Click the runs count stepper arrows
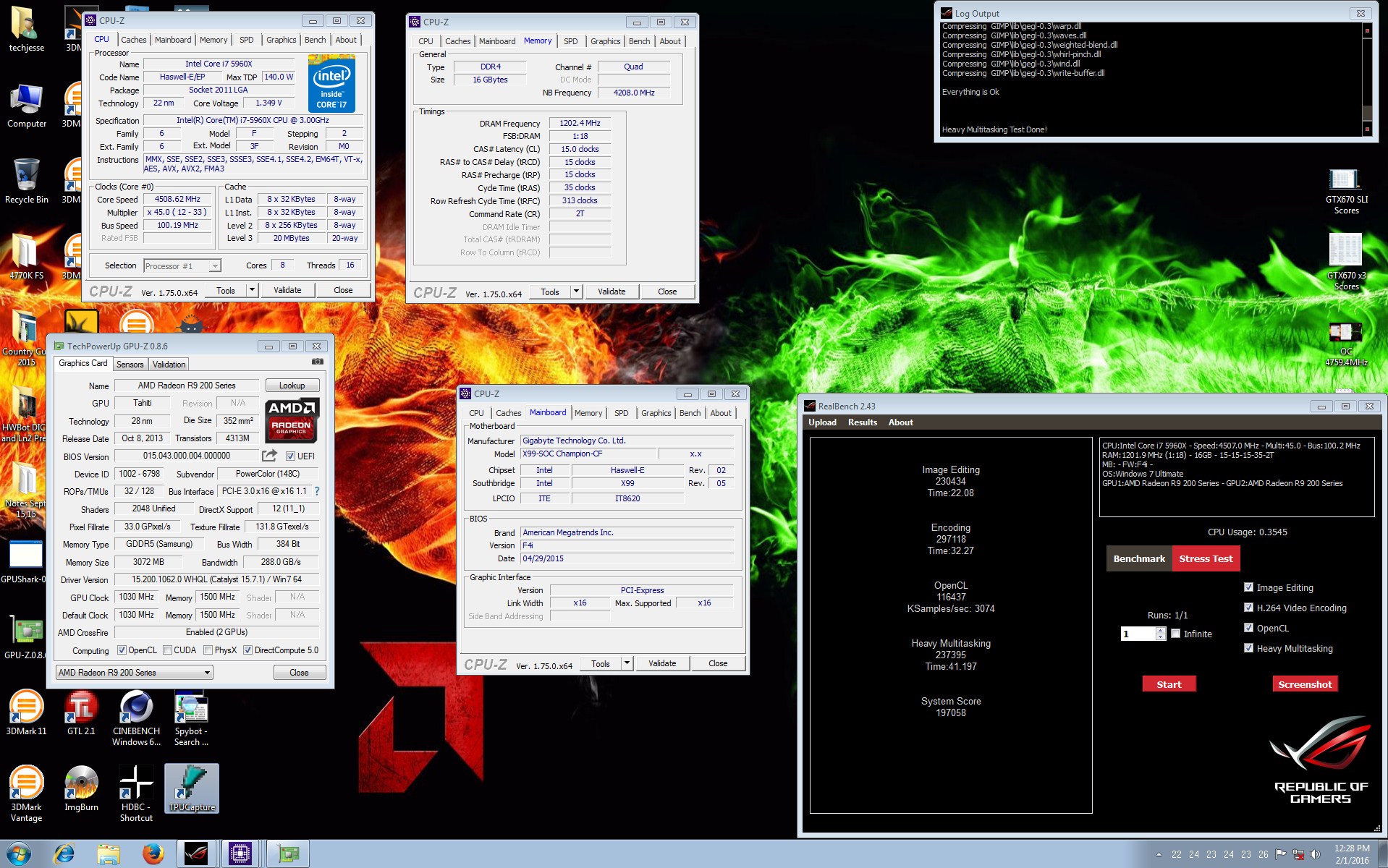 click(x=1161, y=634)
